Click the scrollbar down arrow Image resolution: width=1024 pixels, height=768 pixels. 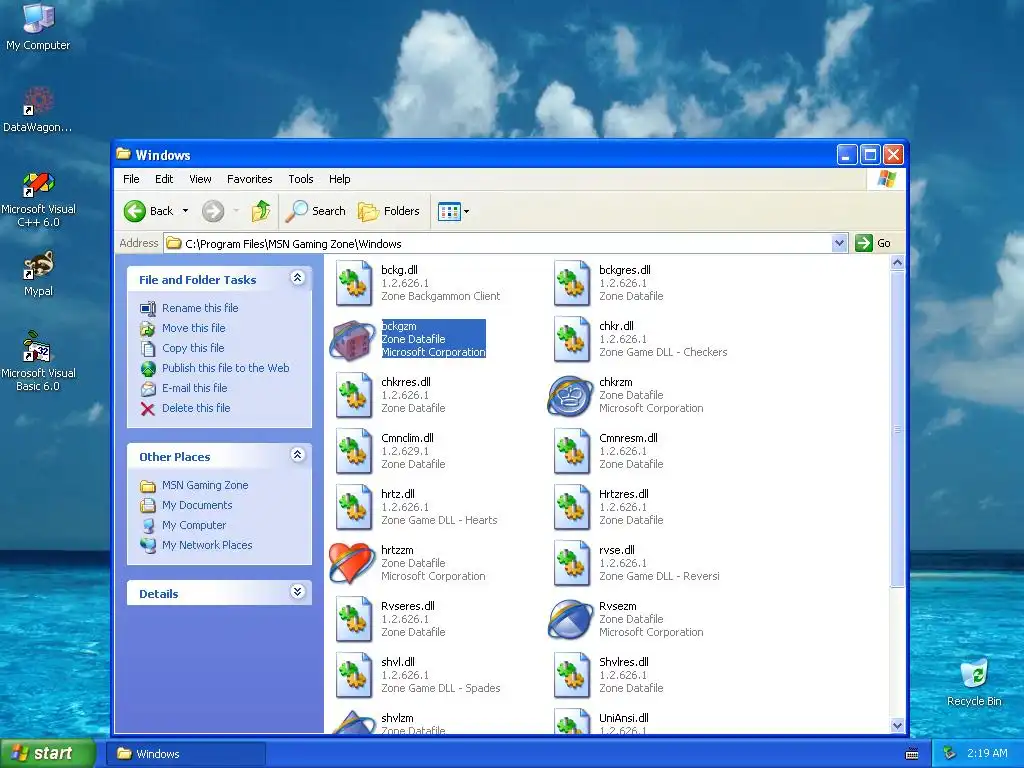(x=897, y=725)
